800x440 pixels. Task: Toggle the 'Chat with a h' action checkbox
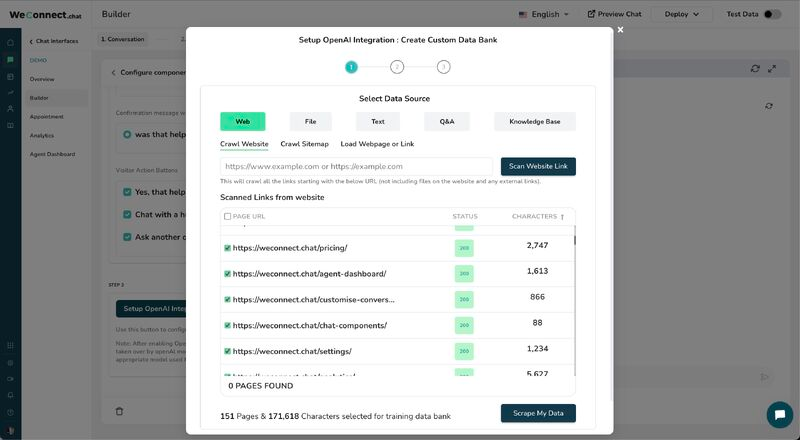pyautogui.click(x=127, y=214)
